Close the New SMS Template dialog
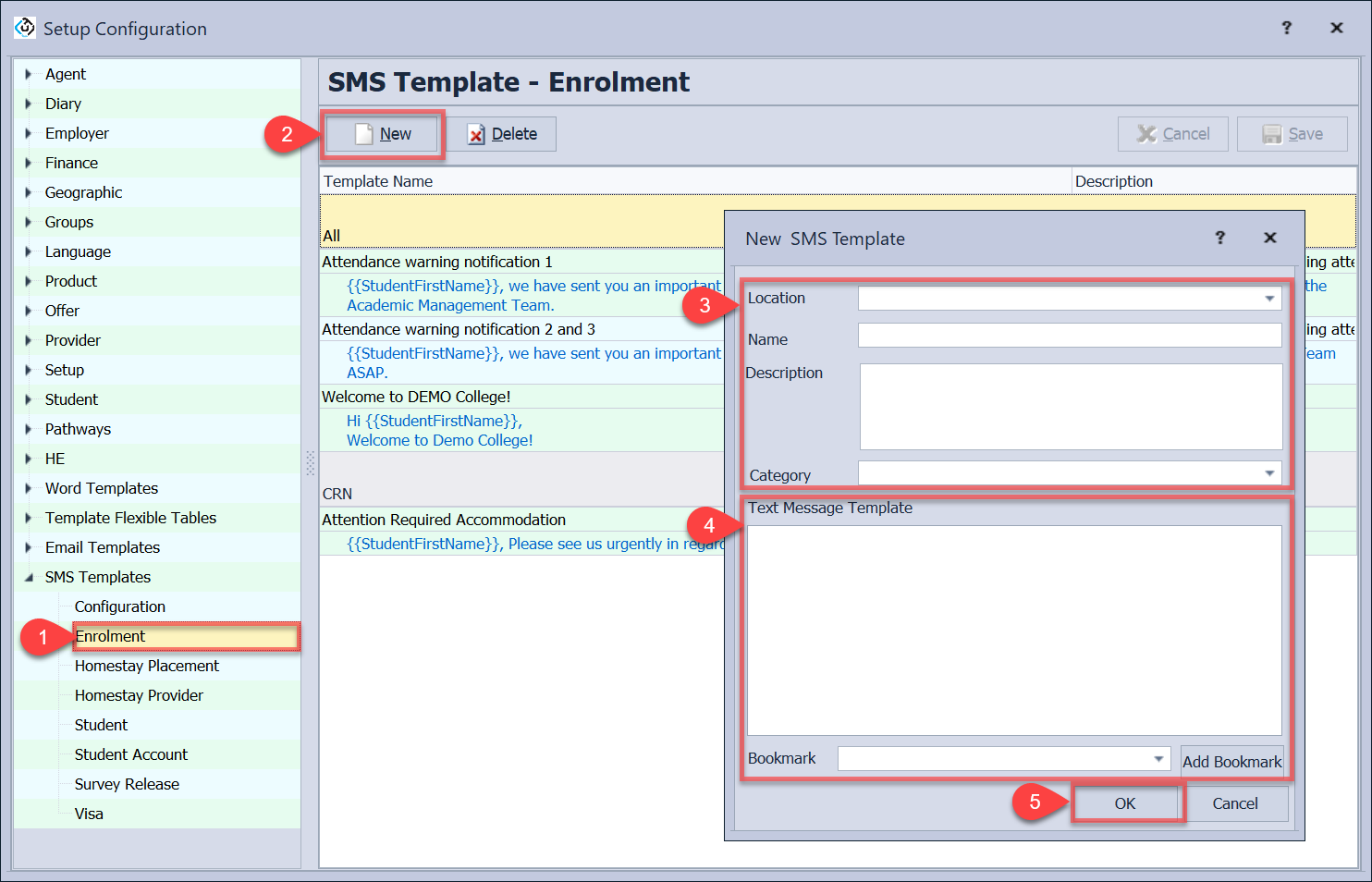1372x882 pixels. coord(1269,238)
